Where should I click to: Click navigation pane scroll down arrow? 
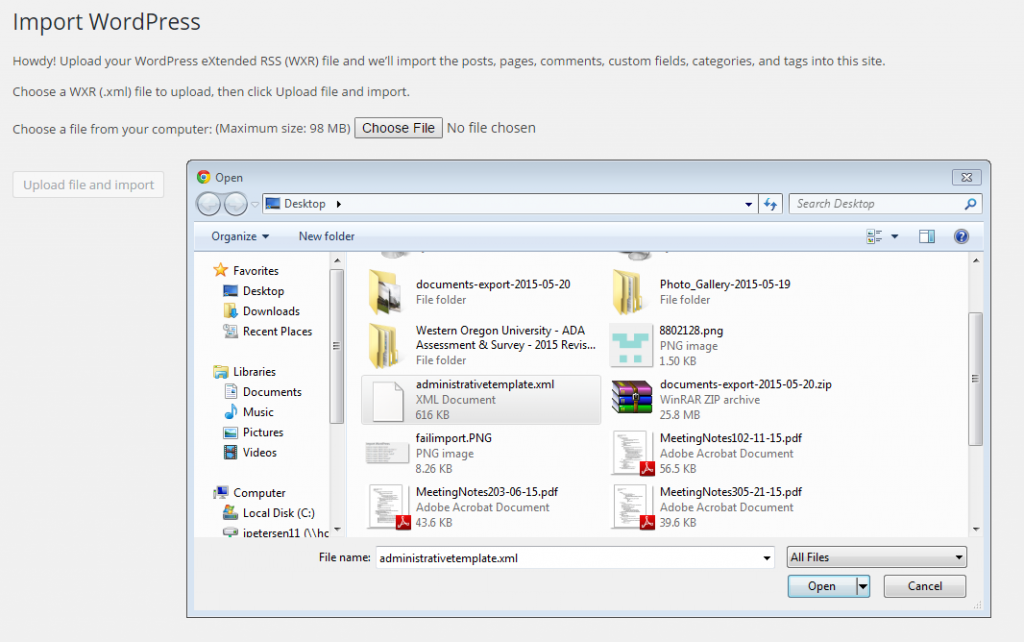tap(337, 529)
